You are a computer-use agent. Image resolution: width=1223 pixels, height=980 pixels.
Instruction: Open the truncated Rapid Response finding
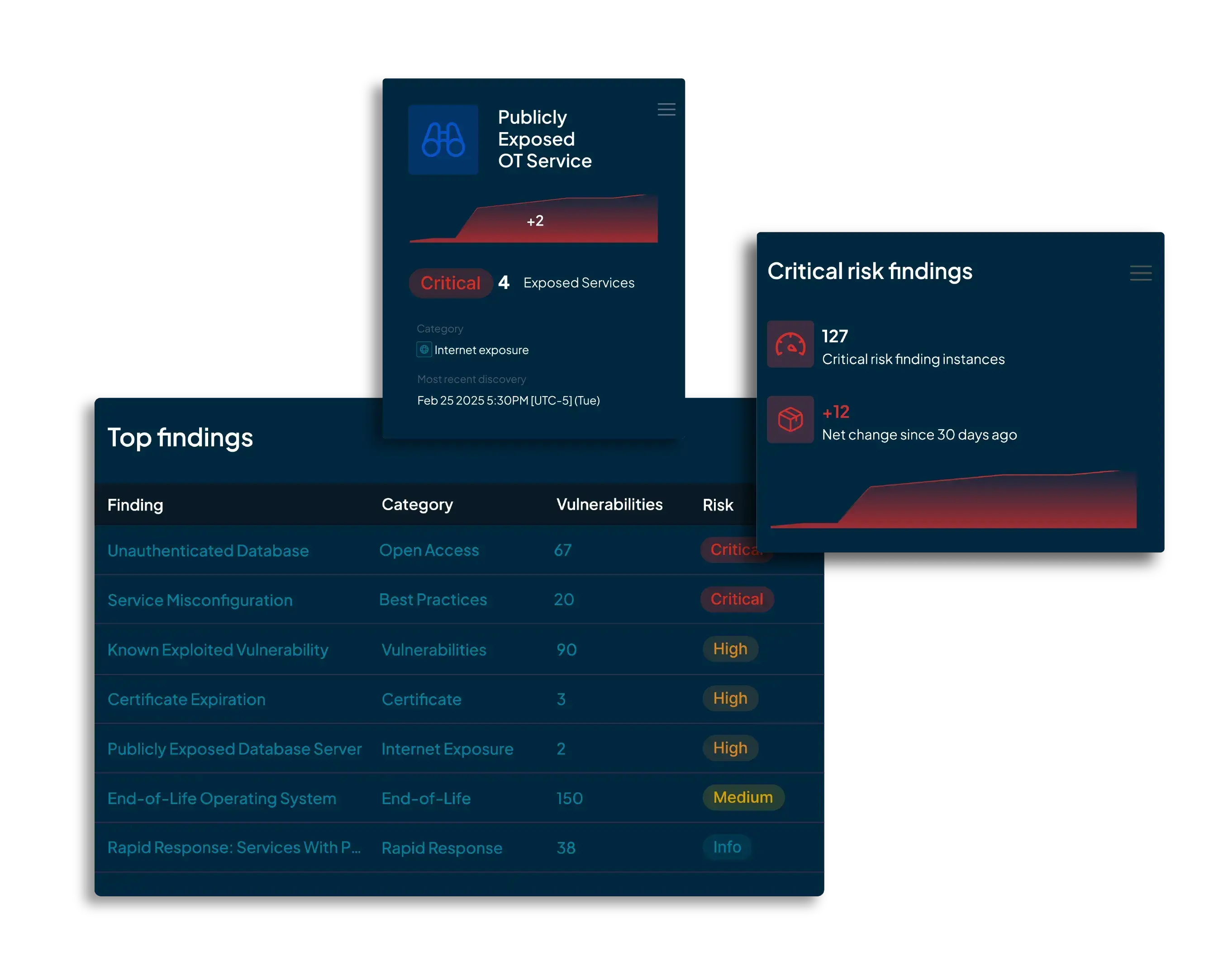[234, 848]
